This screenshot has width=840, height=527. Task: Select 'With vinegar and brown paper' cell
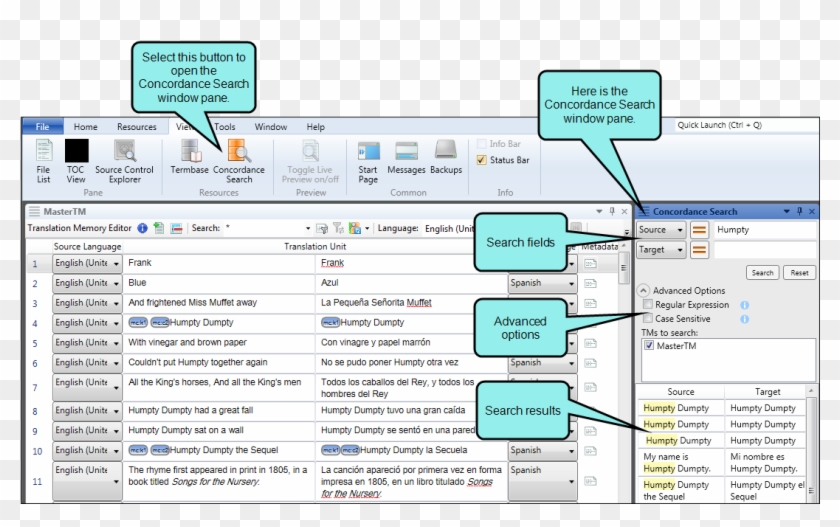coord(219,343)
